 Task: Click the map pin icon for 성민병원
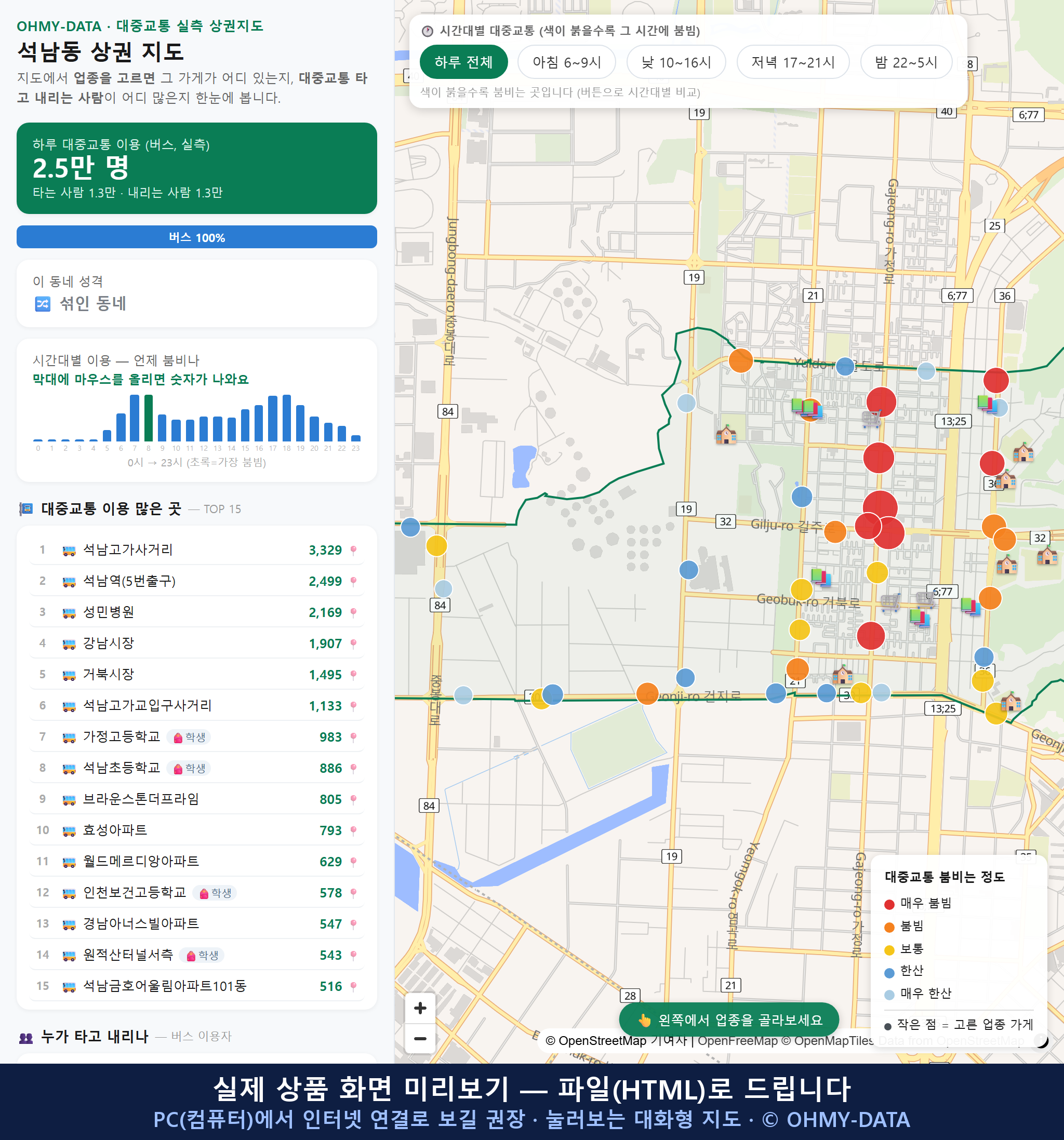pyautogui.click(x=353, y=612)
